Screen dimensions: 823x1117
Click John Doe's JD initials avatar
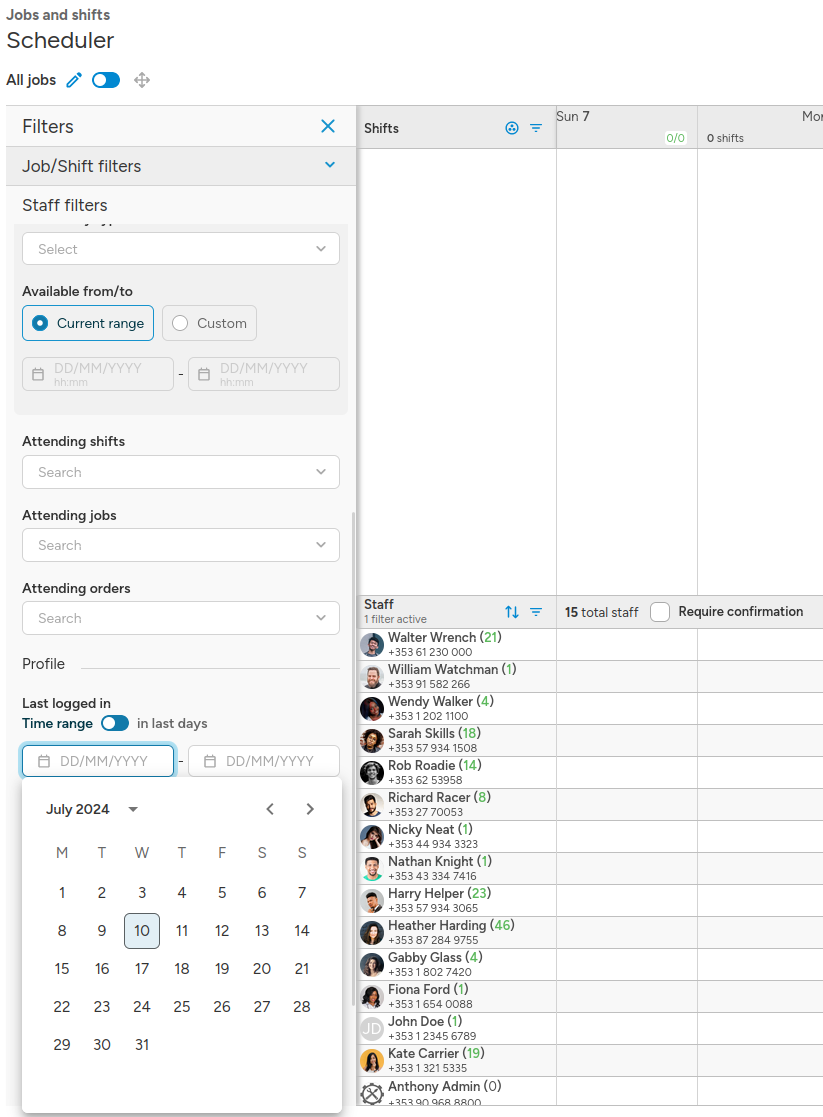(x=372, y=1029)
